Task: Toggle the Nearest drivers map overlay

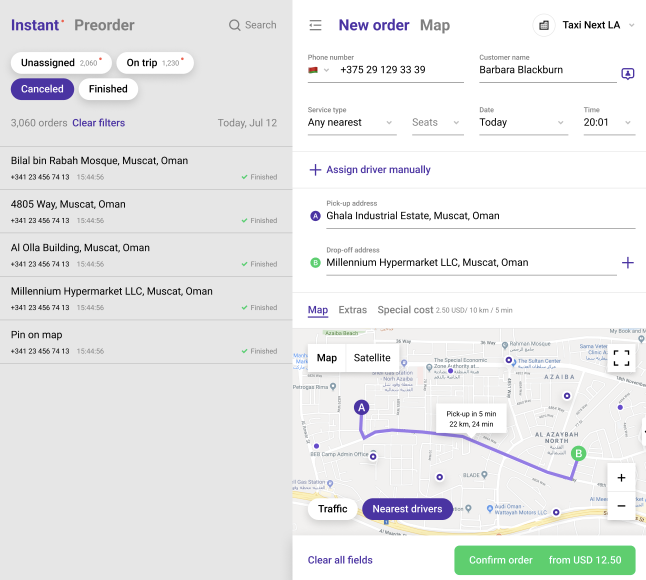Action: pos(407,509)
